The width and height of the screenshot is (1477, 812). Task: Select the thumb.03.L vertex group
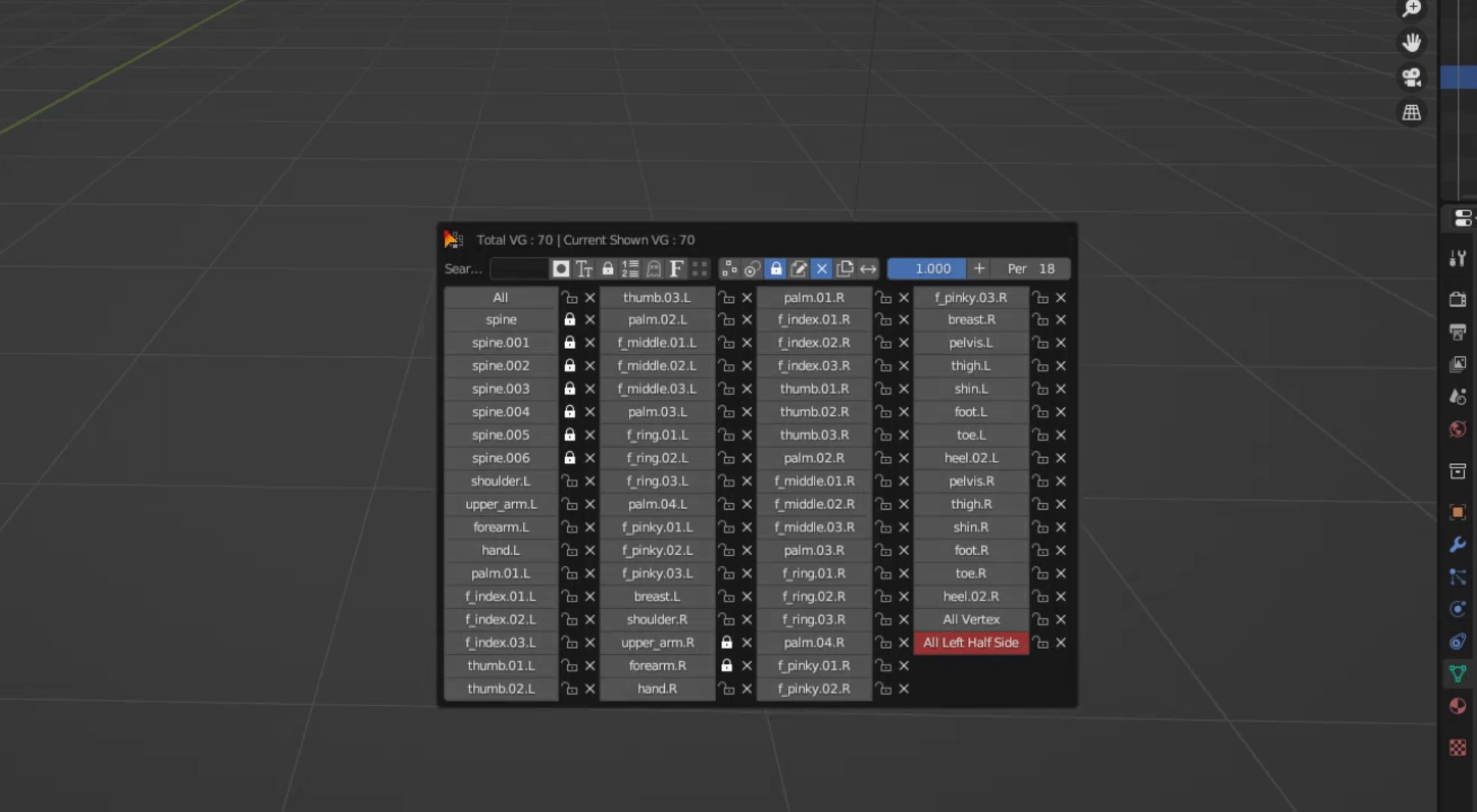coord(657,298)
